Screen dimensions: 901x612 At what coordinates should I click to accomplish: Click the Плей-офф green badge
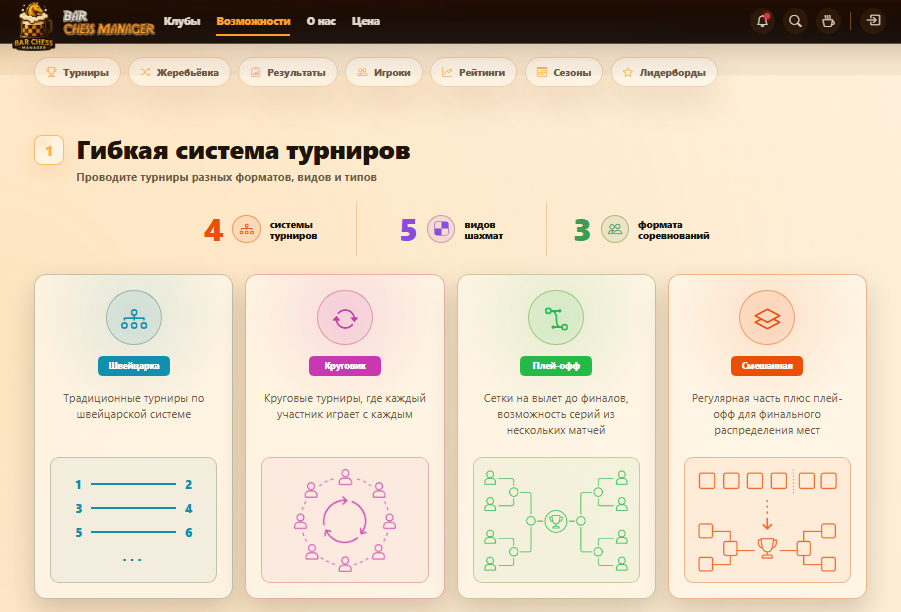(556, 365)
